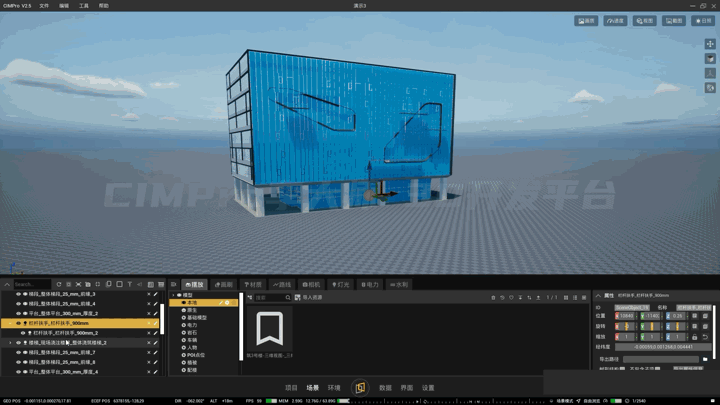Toggle visibility eye of 楼梯_整体楼梯_25_mm_前缘_8
This screenshot has width=720, height=405.
tap(18, 362)
